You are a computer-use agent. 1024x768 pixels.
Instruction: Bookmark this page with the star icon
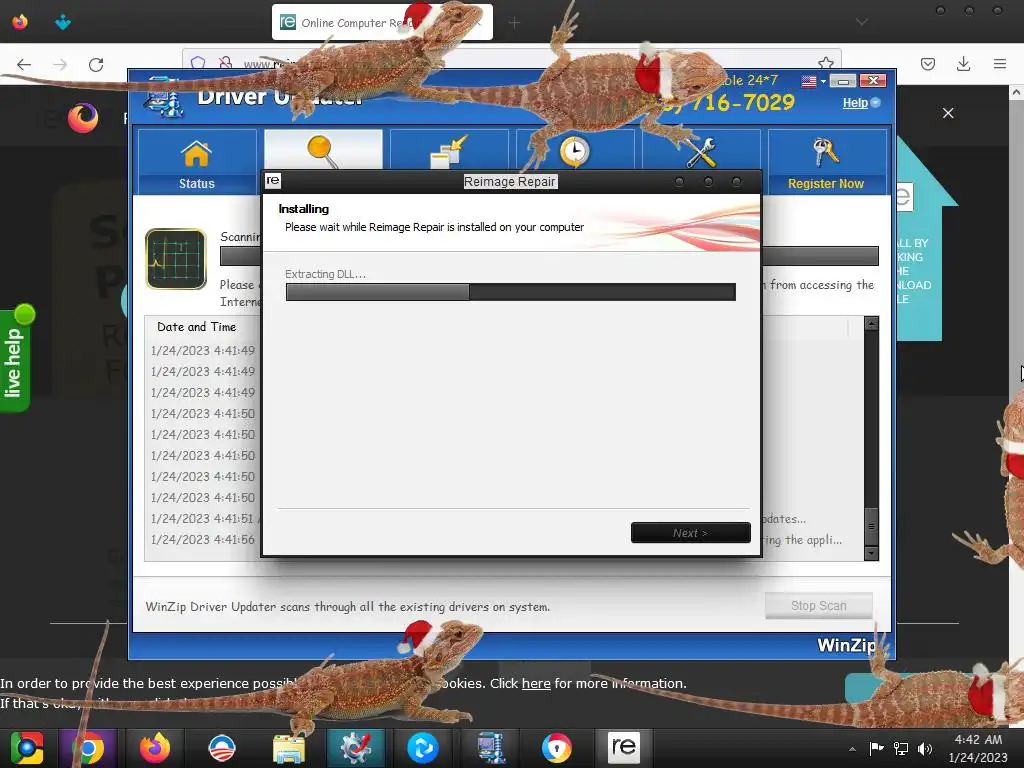pos(825,63)
